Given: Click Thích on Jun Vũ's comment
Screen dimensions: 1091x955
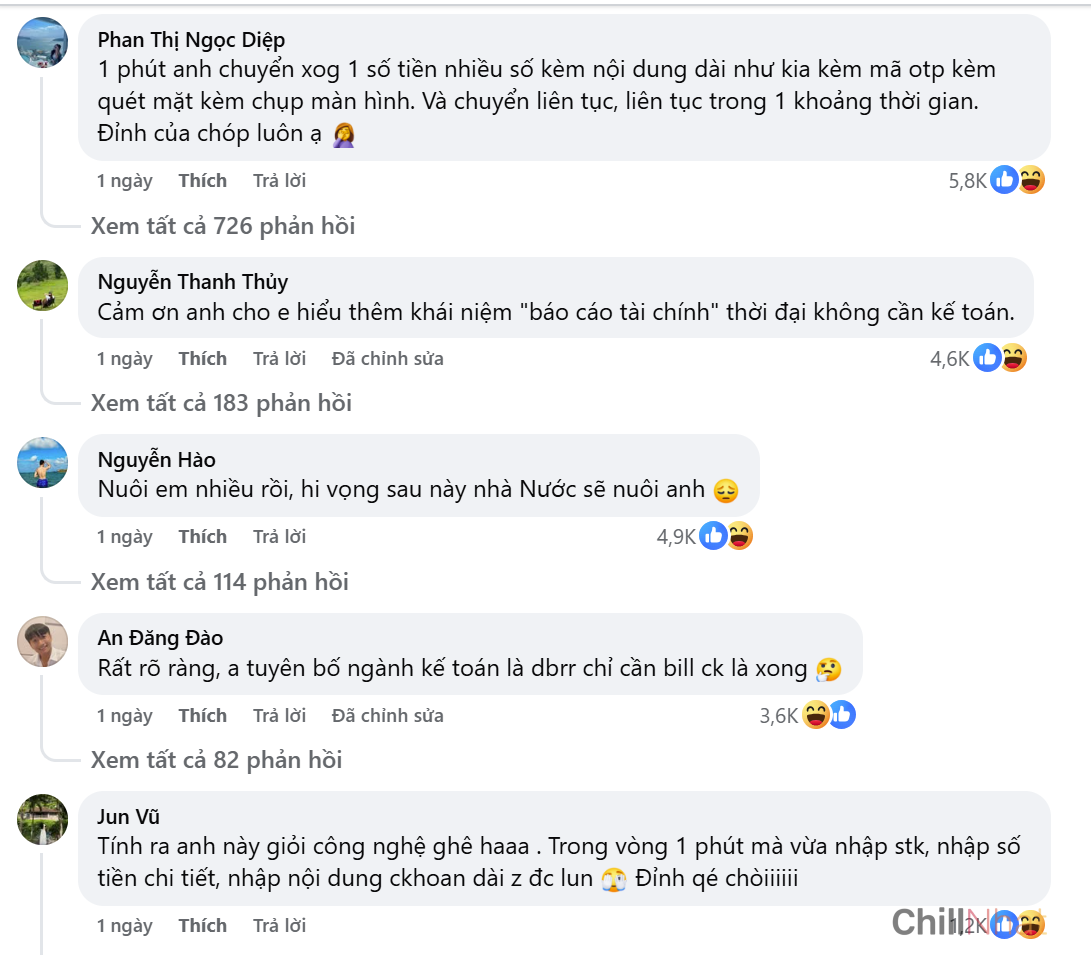Looking at the screenshot, I should 203,925.
